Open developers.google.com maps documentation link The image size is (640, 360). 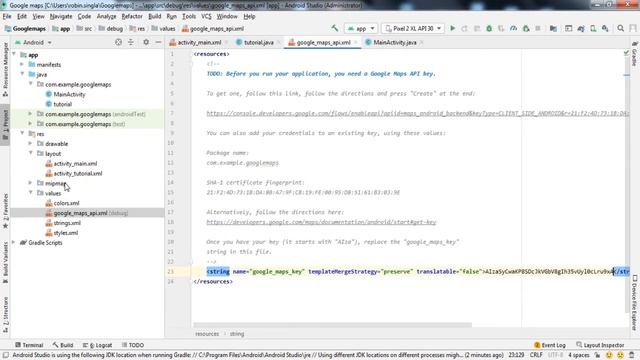click(x=321, y=222)
